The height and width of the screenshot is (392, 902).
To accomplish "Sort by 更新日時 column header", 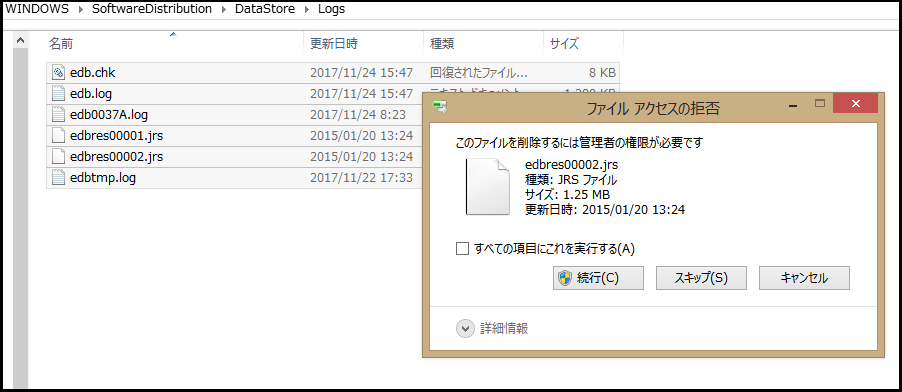I will point(334,44).
